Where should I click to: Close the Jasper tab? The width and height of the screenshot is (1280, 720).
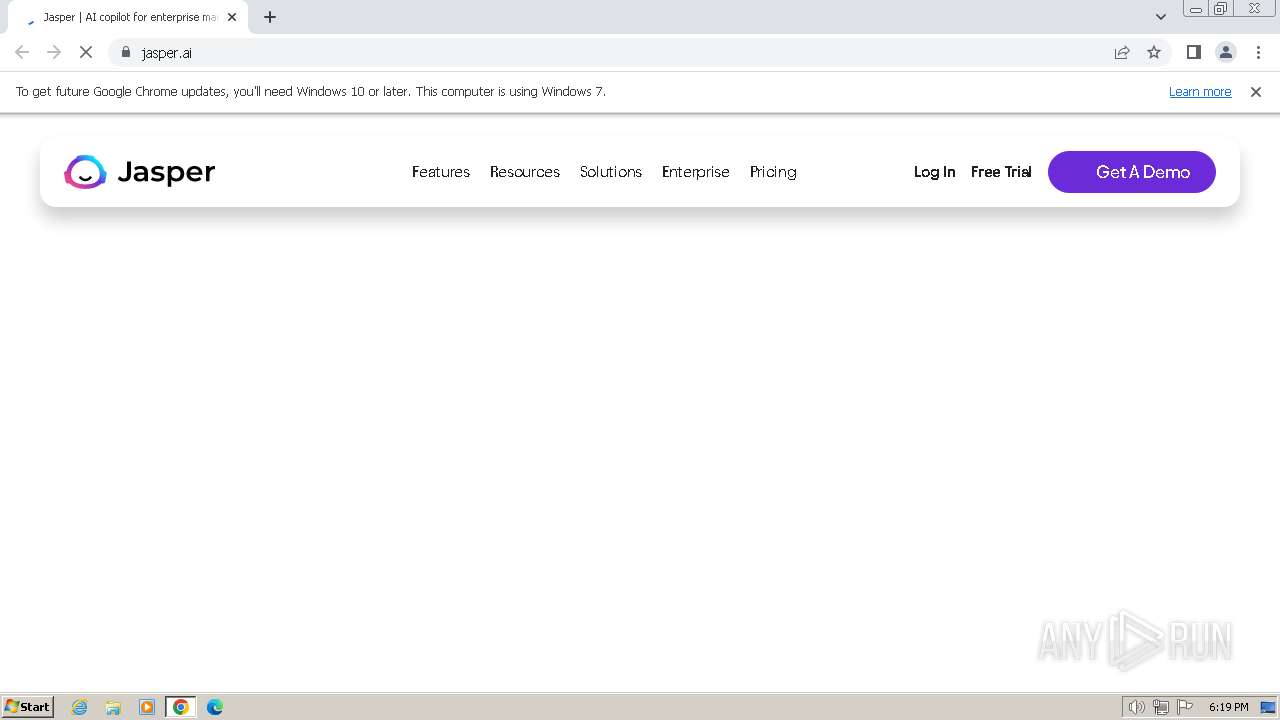[x=232, y=17]
